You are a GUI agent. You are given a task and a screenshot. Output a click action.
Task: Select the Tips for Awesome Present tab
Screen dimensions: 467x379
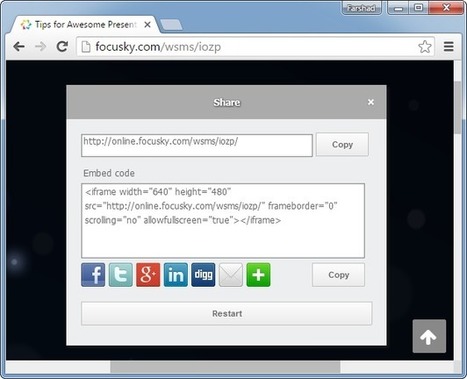85,24
